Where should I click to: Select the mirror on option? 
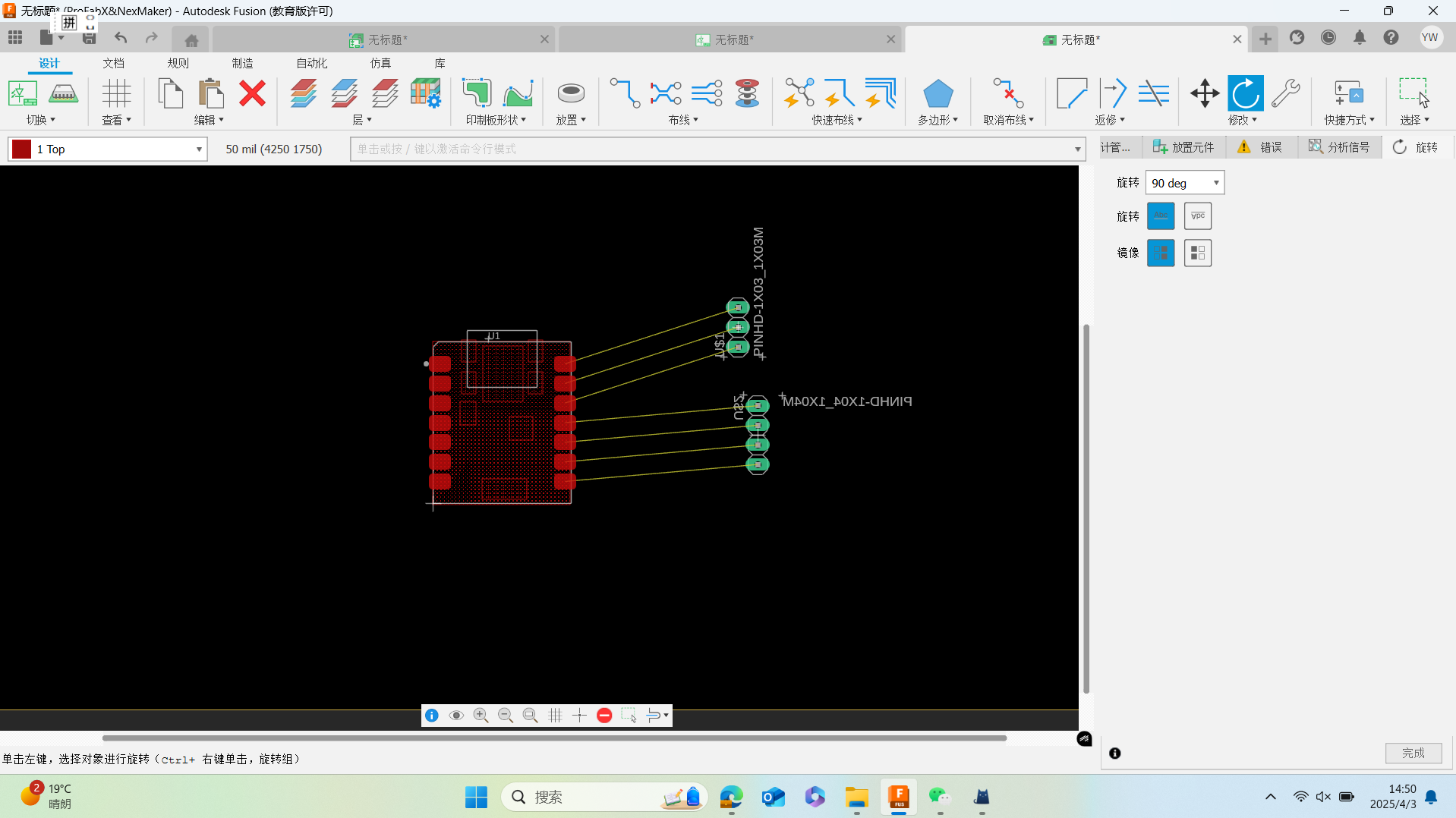point(1198,253)
